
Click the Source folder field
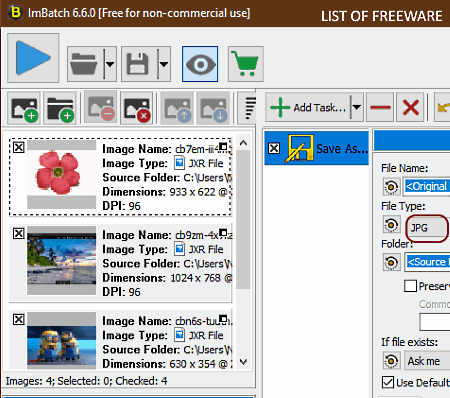coord(428,262)
